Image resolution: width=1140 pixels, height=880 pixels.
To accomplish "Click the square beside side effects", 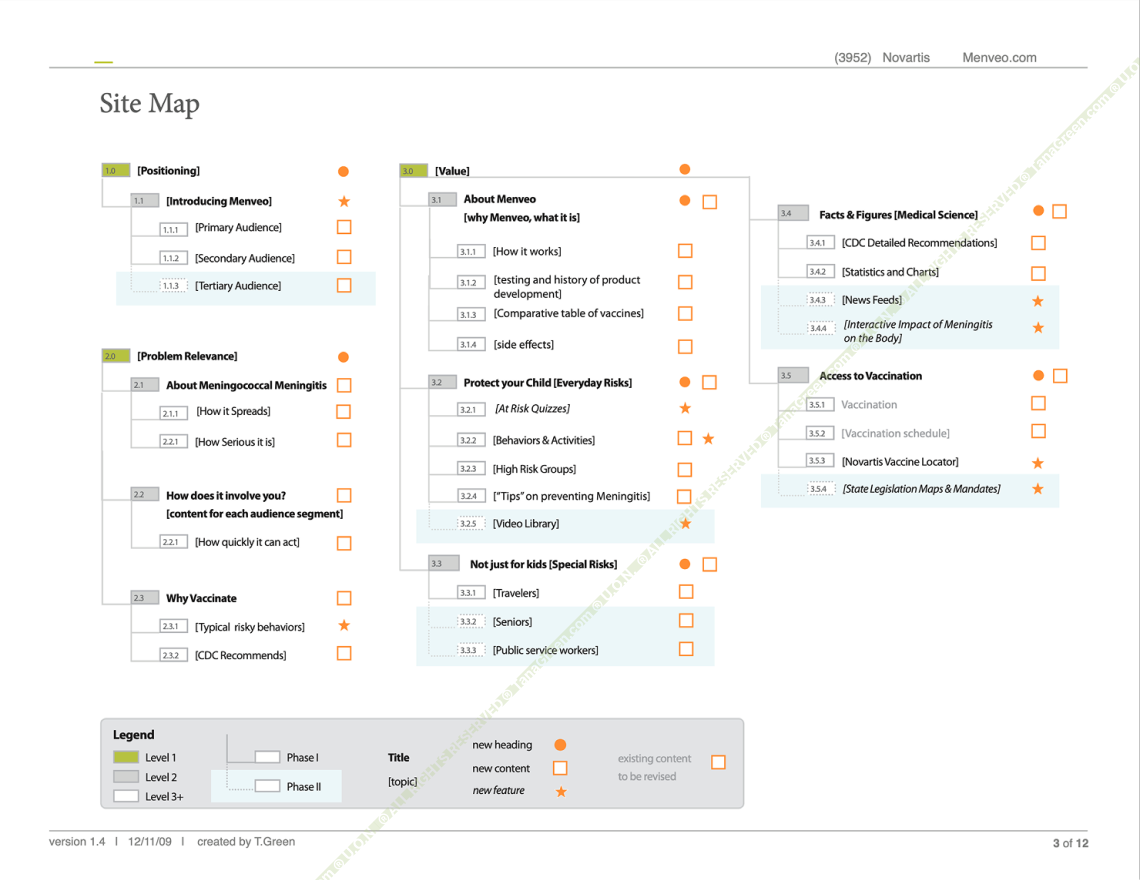I will (685, 347).
